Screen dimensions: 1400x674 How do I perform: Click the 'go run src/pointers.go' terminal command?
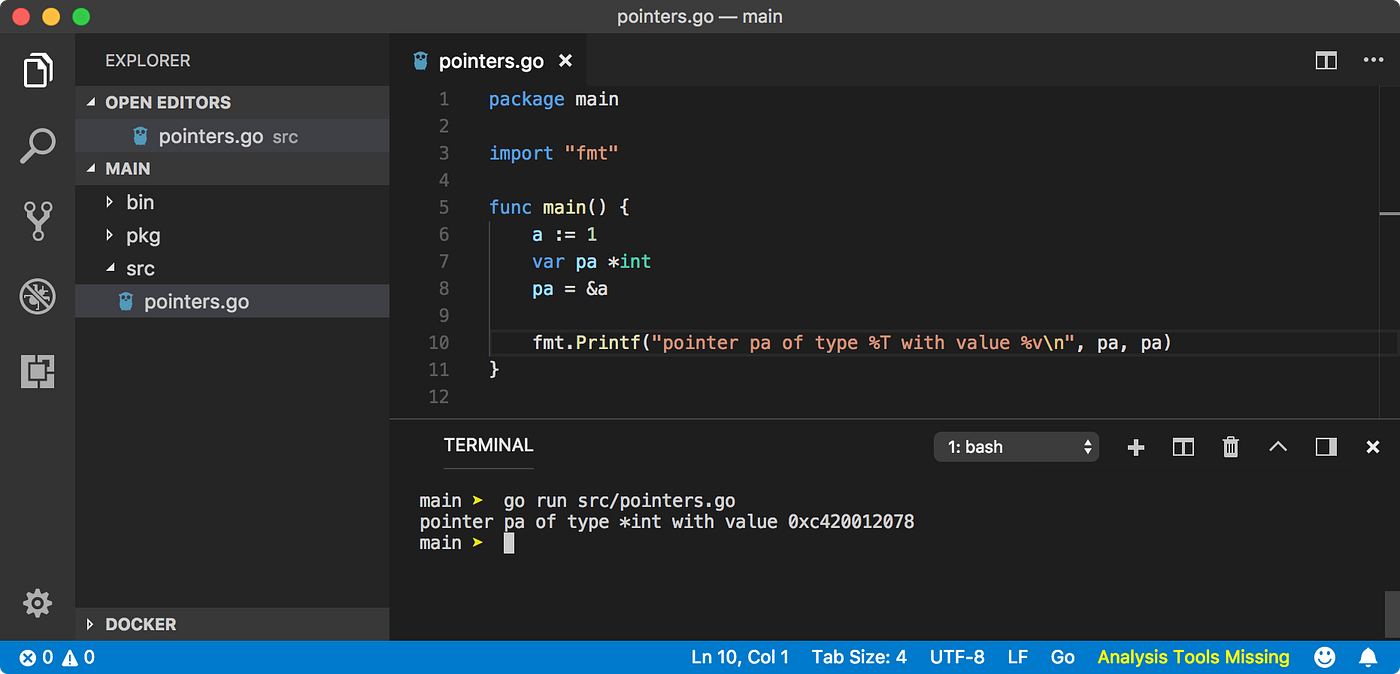coord(619,501)
